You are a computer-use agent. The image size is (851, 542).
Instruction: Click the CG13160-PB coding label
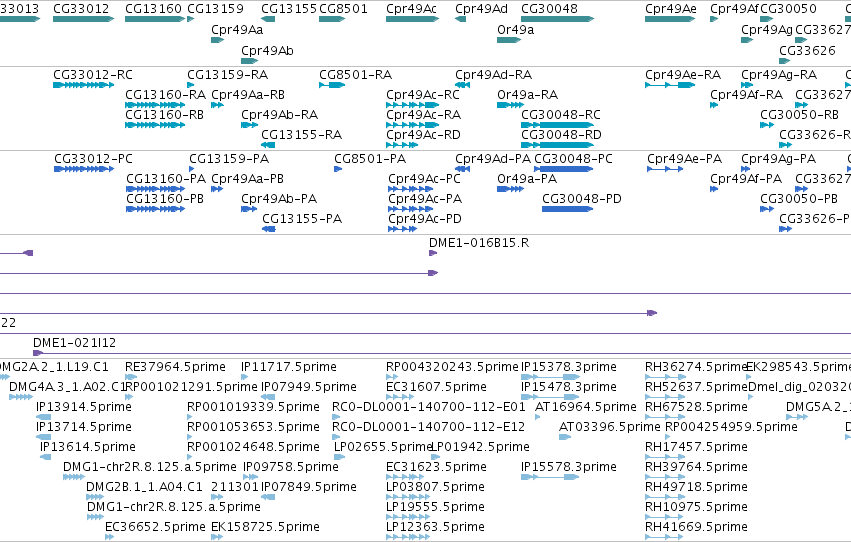pyautogui.click(x=165, y=199)
